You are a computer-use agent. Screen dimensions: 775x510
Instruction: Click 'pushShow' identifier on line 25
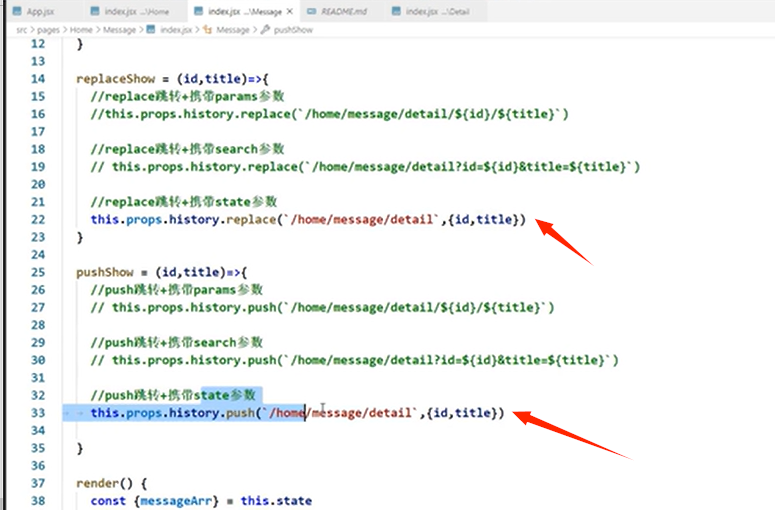point(105,272)
